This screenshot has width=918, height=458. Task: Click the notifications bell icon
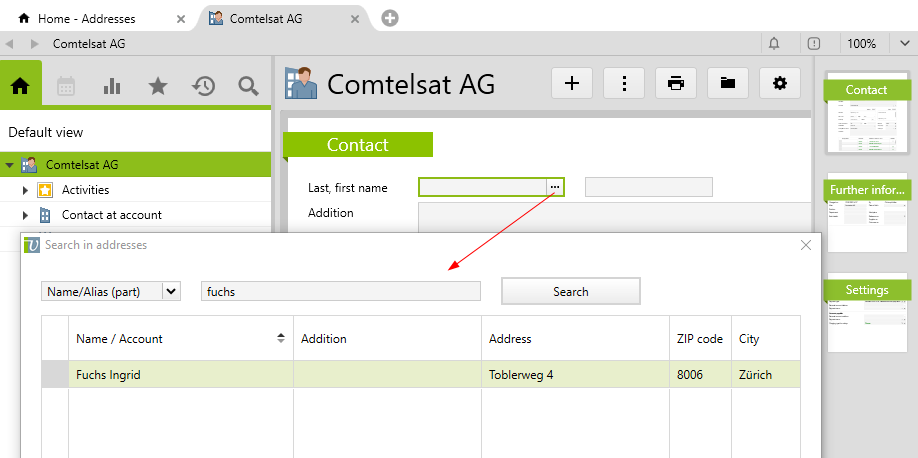[774, 43]
